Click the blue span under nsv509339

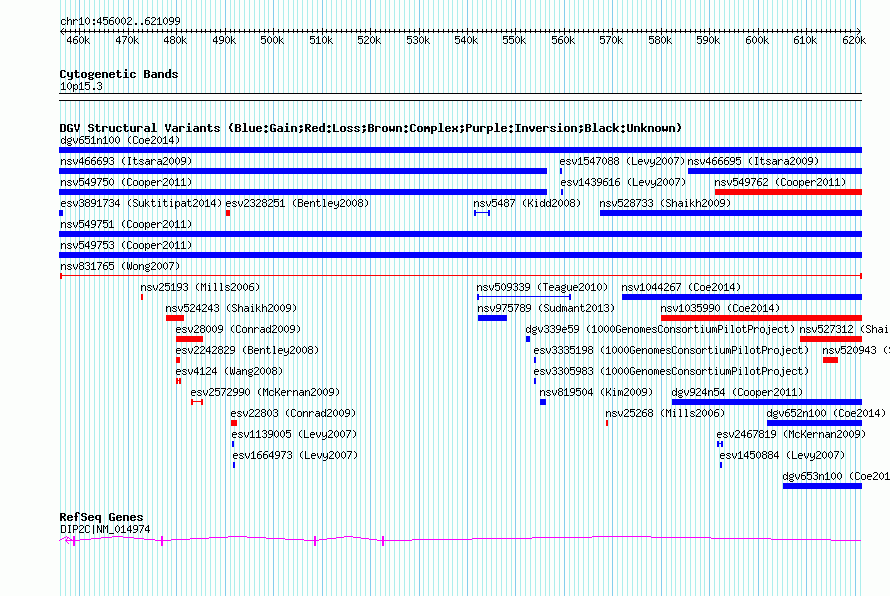[524, 297]
